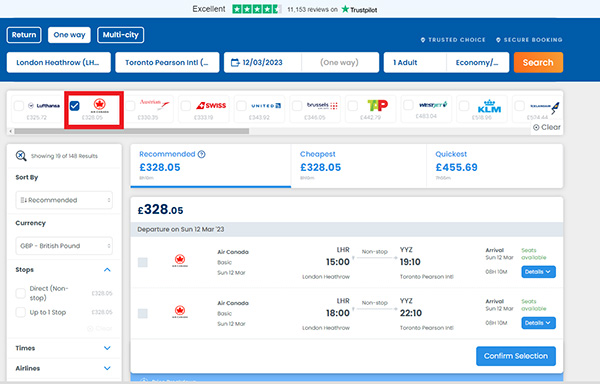Click the orange Search button
Screen dimensions: 600x384
pyautogui.click(x=538, y=62)
